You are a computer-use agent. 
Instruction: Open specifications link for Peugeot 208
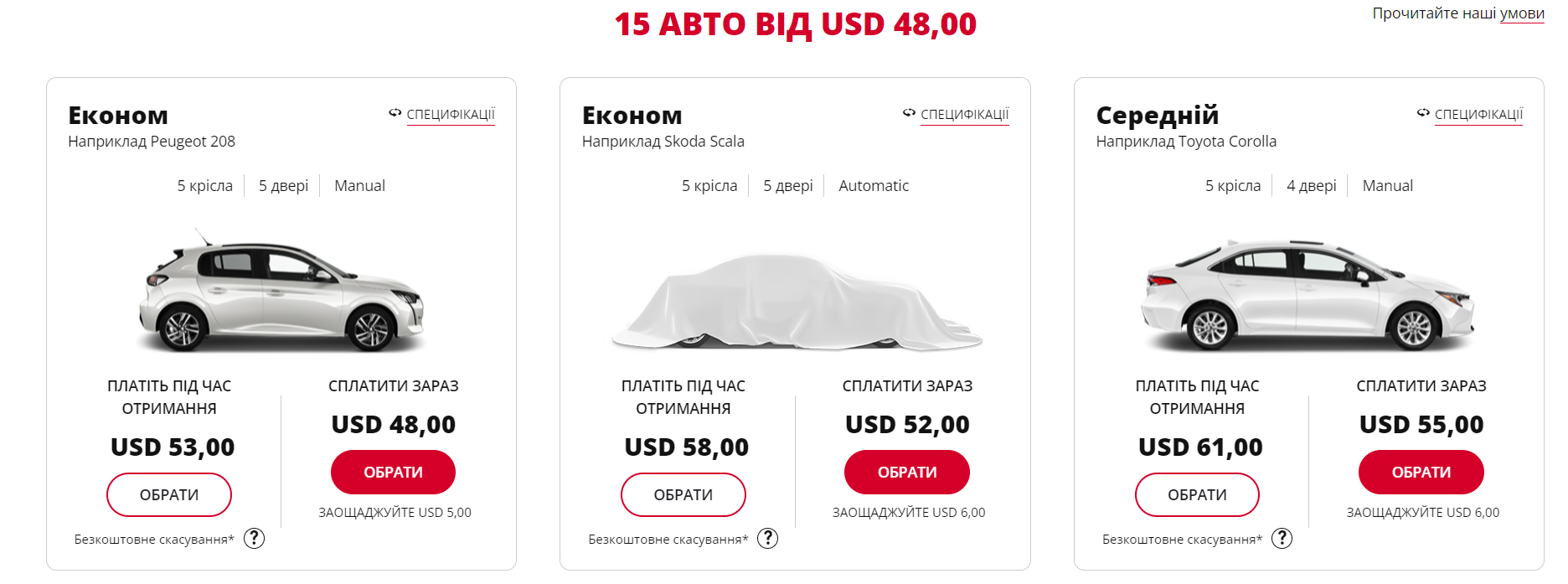[x=451, y=114]
